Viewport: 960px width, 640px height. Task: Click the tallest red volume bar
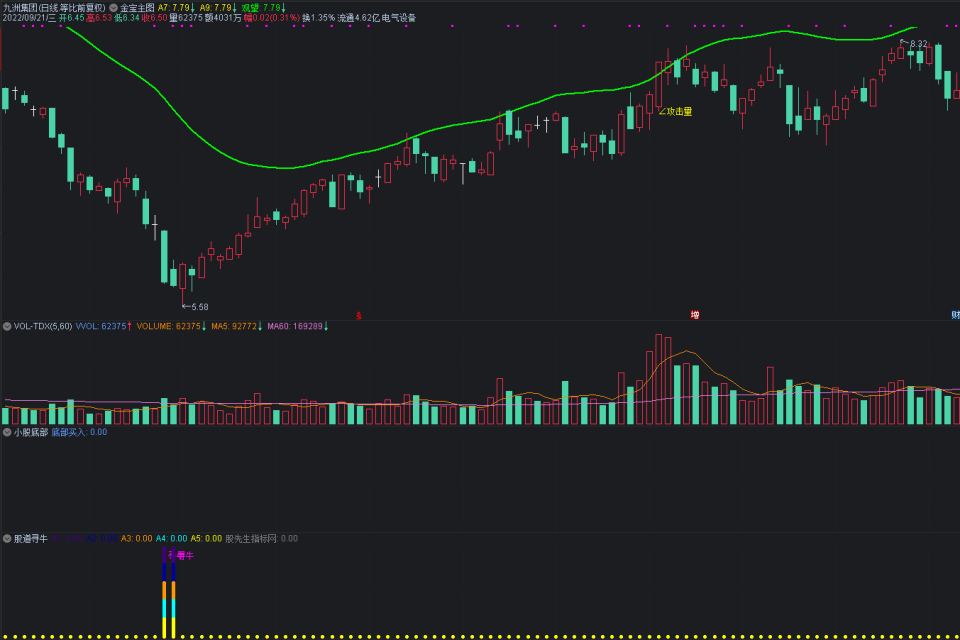tap(659, 379)
